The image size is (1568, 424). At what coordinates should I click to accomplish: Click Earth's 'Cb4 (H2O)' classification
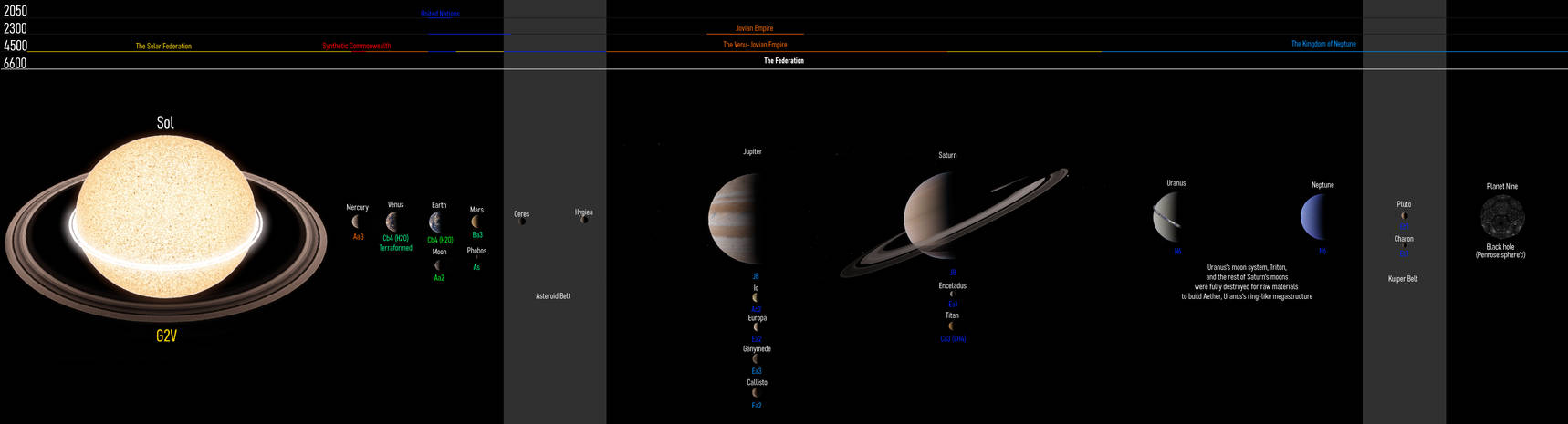coord(440,241)
